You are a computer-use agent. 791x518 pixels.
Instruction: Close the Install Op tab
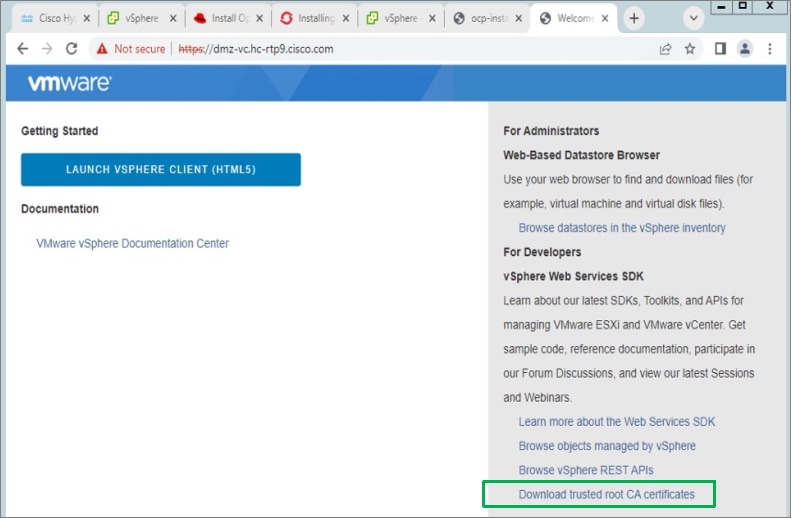point(259,19)
